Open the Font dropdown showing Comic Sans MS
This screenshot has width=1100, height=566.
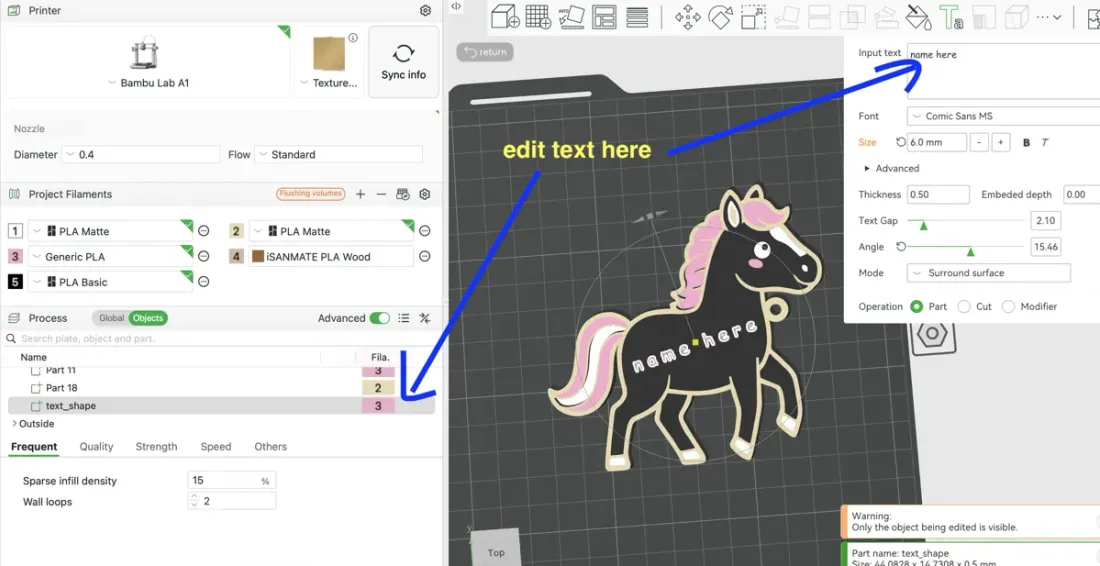click(x=1003, y=116)
